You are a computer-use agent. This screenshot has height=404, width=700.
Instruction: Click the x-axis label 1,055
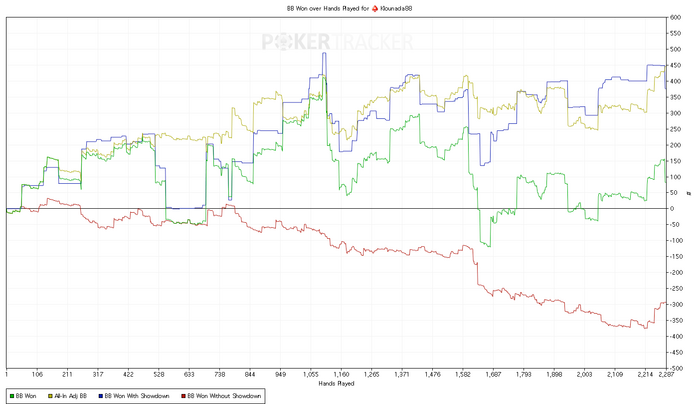311,375
